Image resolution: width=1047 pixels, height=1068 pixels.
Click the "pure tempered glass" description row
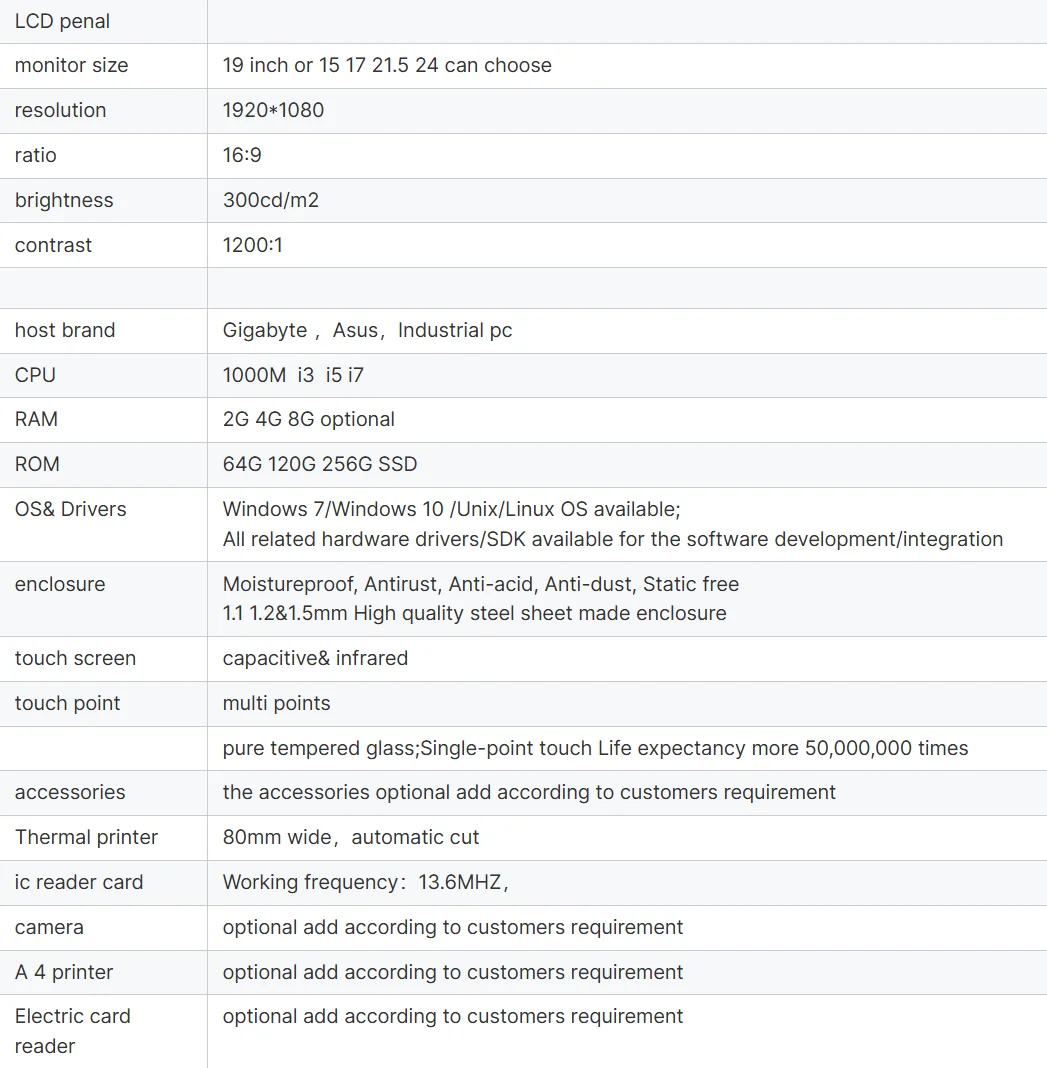595,748
